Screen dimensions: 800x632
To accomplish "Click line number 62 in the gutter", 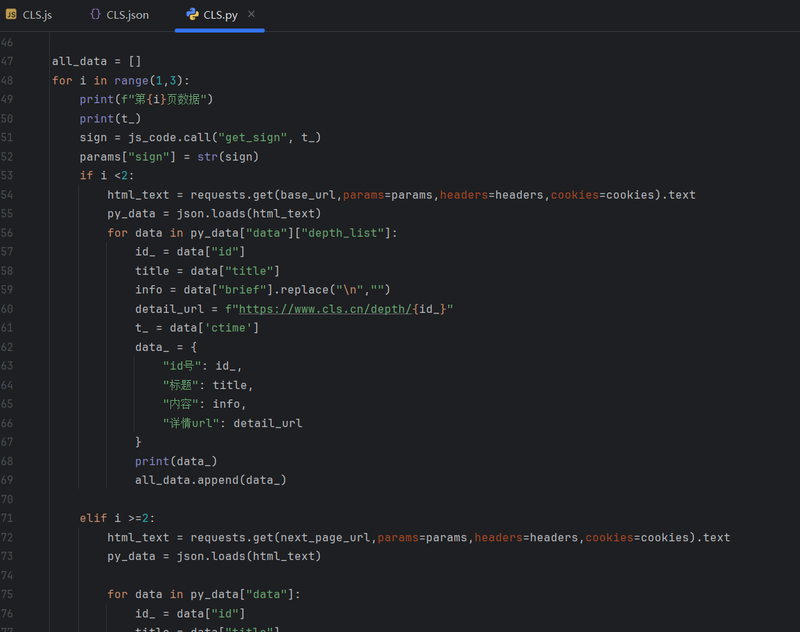I will point(7,347).
